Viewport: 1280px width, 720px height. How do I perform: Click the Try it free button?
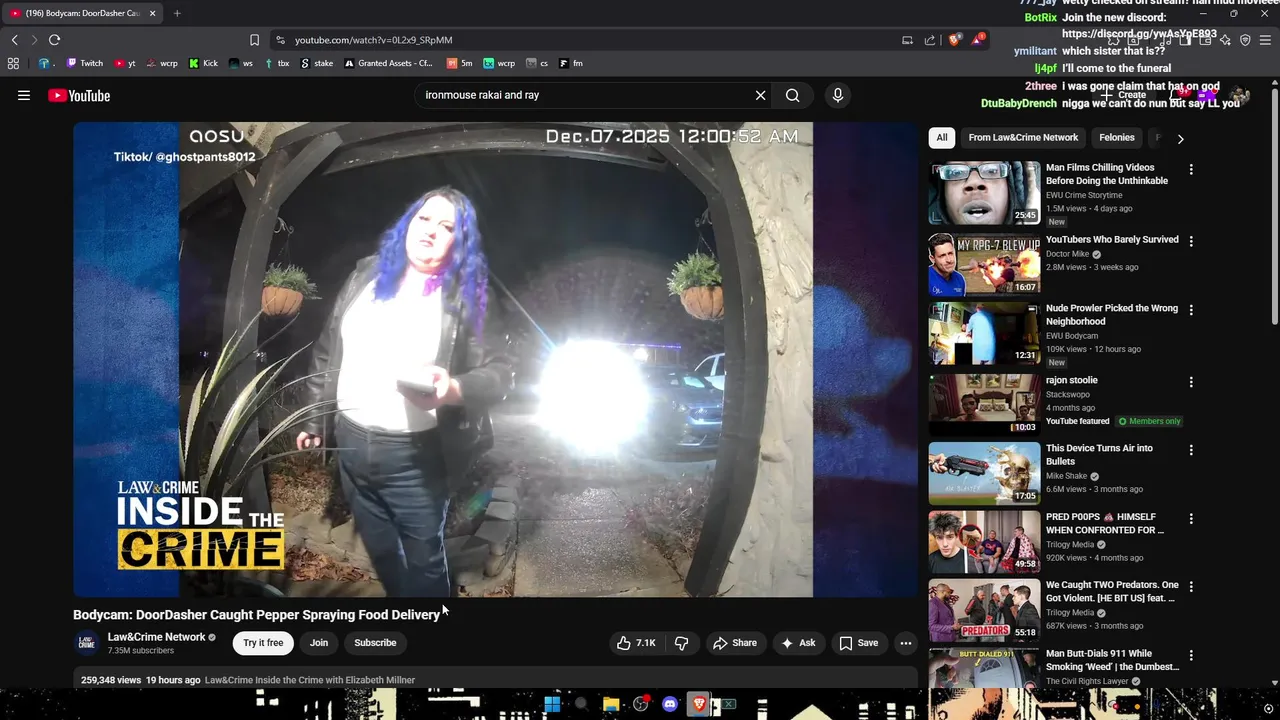(263, 643)
